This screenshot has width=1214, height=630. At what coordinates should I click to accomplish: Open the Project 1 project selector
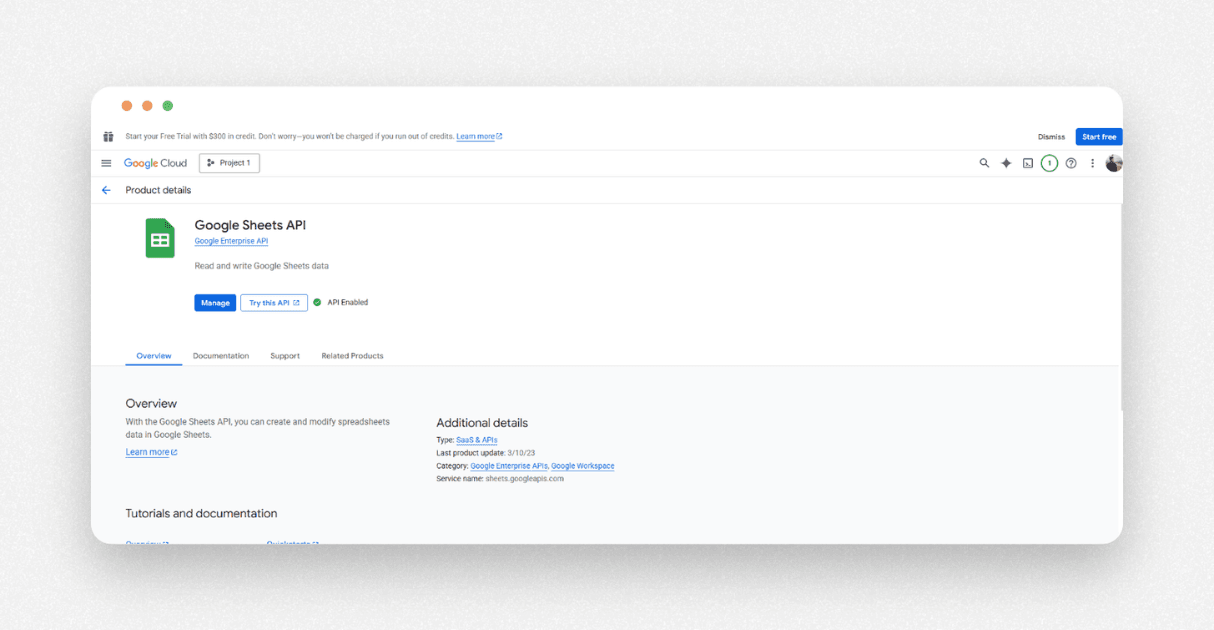tap(229, 163)
